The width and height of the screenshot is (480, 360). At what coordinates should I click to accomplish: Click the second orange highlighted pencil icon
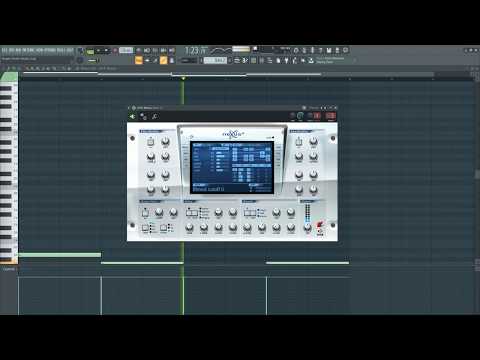(x=163, y=60)
